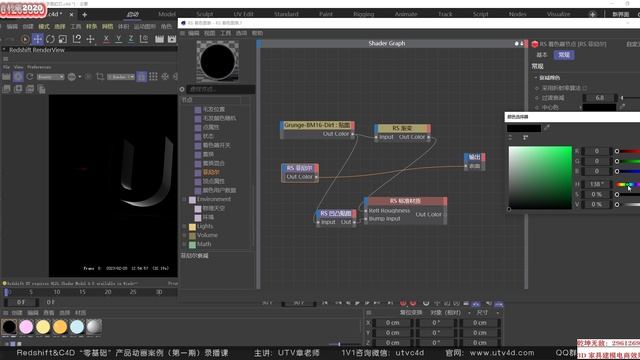640x360 pixels.
Task: Click the red channel slider
Action: point(628,151)
